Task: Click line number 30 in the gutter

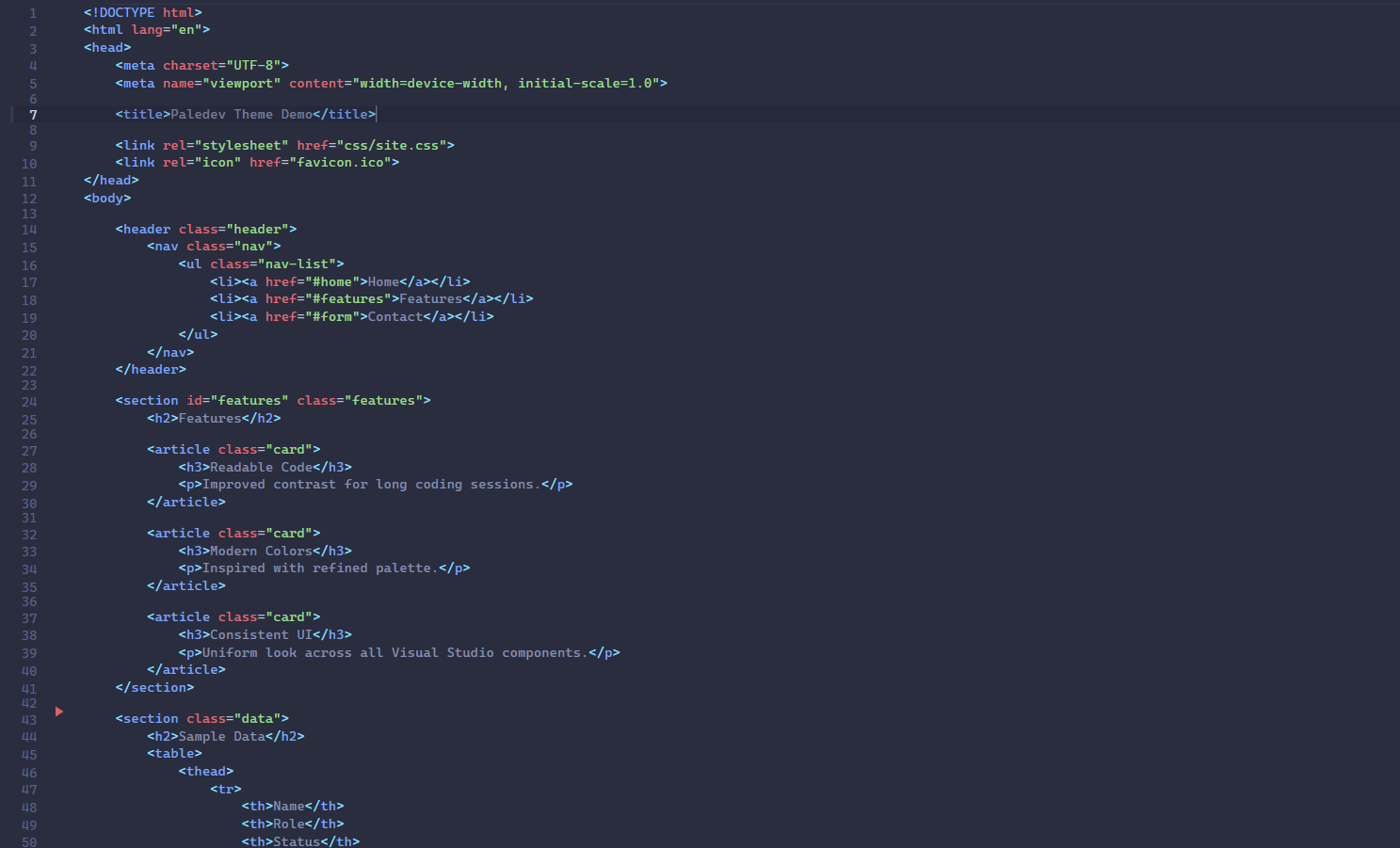Action: [29, 504]
